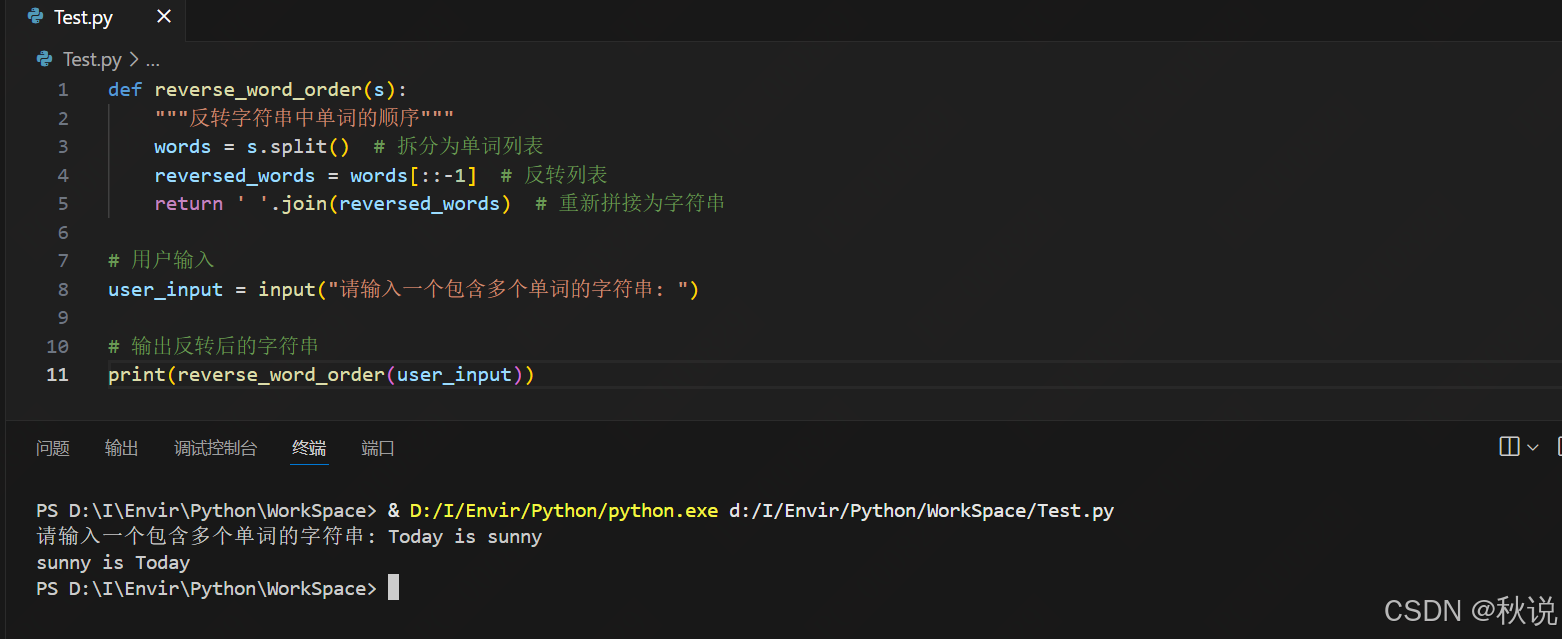Click the return keyword on line 5

189,204
